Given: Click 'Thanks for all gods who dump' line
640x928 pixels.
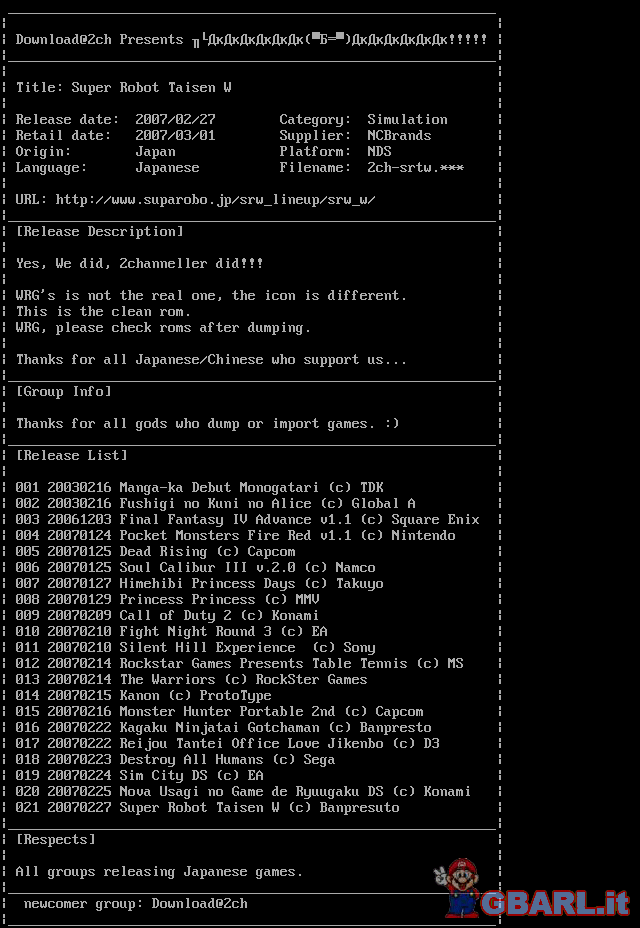Looking at the screenshot, I should click(208, 423).
